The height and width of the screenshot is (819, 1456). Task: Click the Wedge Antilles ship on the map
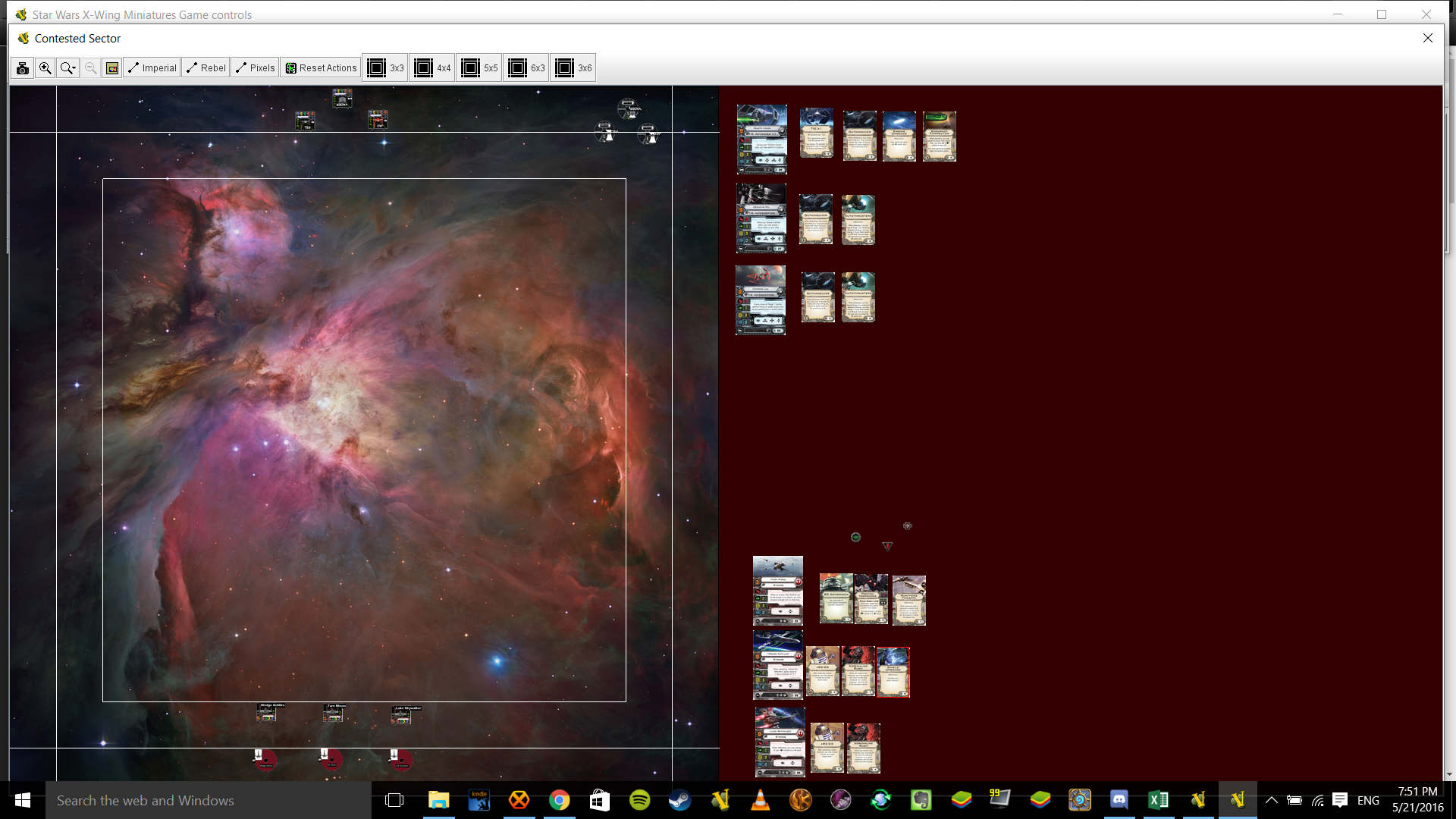(267, 713)
